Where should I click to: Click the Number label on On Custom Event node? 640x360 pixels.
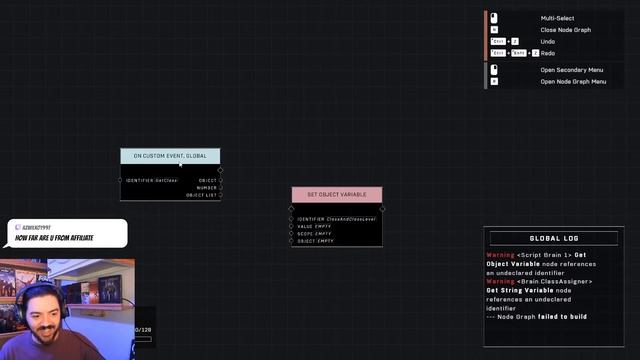(207, 188)
